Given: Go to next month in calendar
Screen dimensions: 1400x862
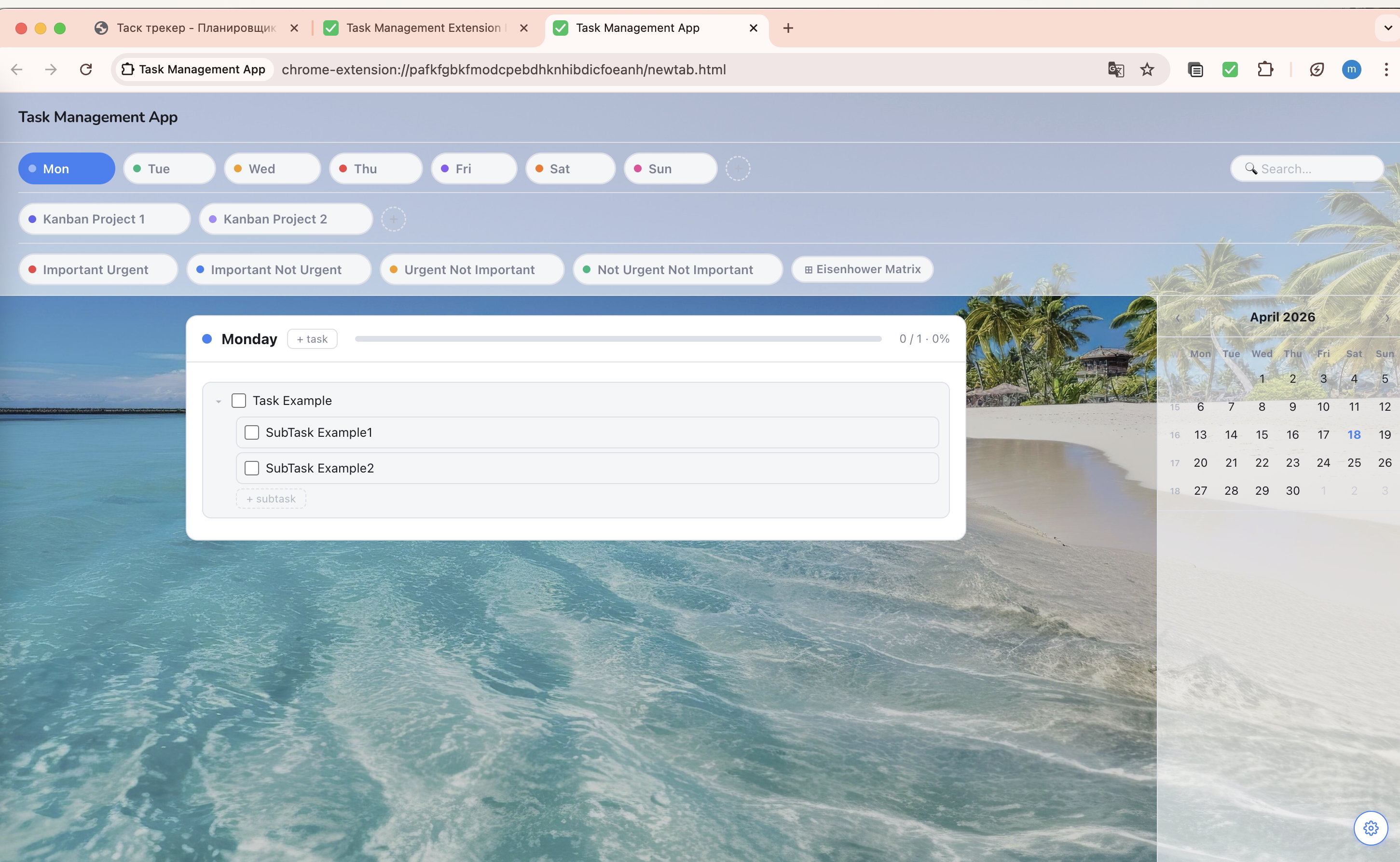Looking at the screenshot, I should click(x=1387, y=318).
